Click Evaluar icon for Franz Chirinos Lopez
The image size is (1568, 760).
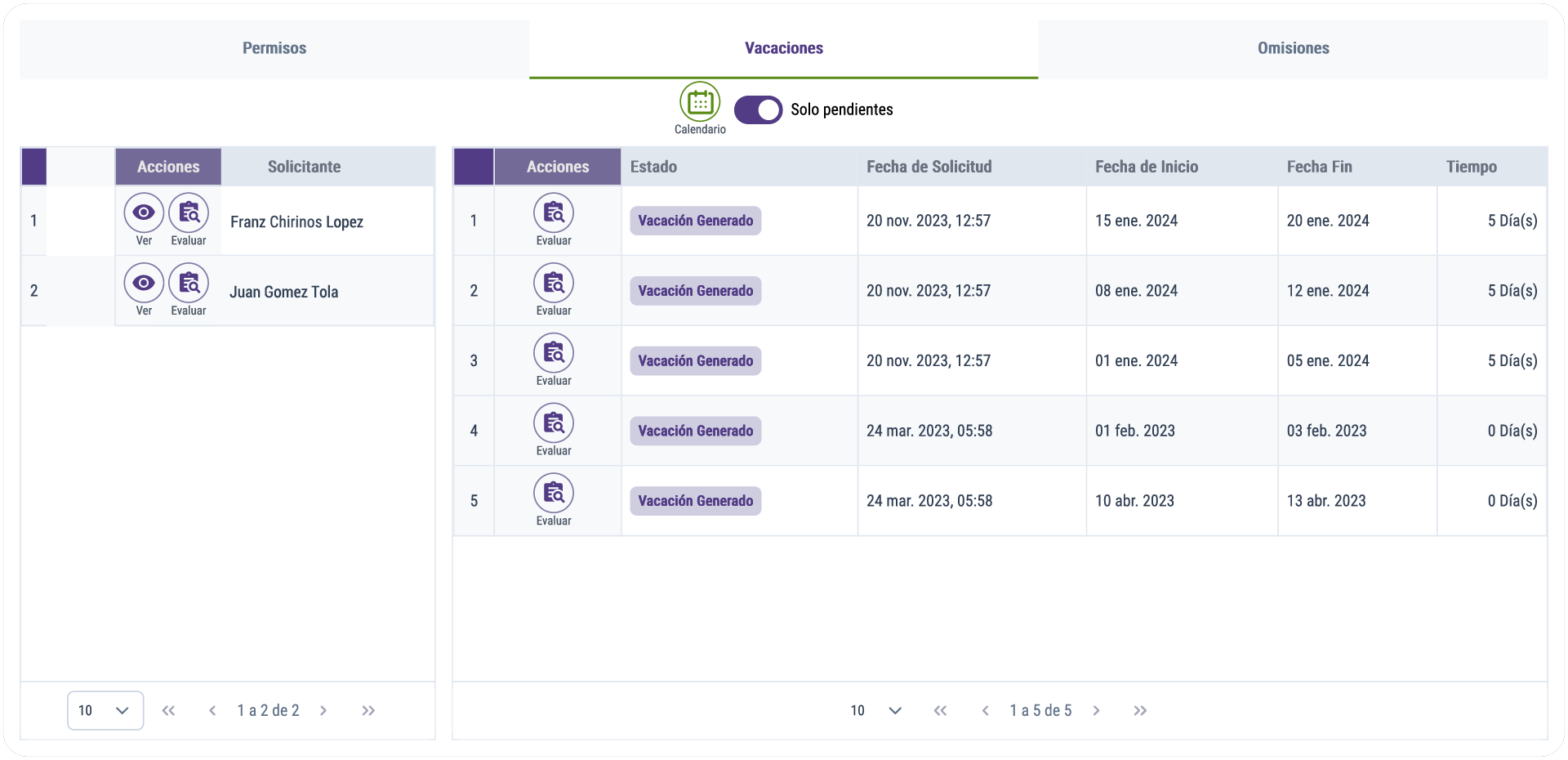[x=189, y=213]
